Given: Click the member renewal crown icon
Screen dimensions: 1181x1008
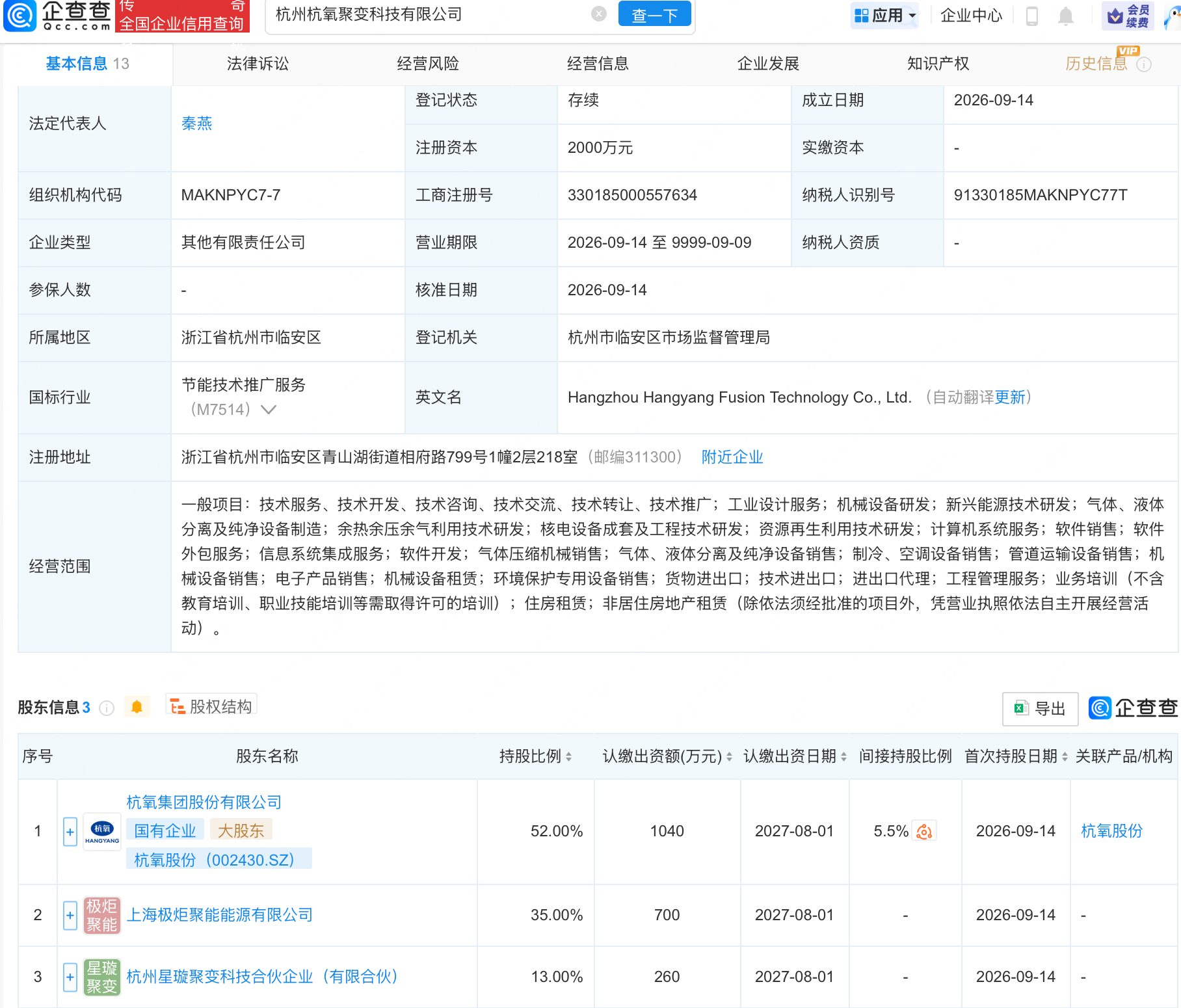Looking at the screenshot, I should tap(1115, 16).
